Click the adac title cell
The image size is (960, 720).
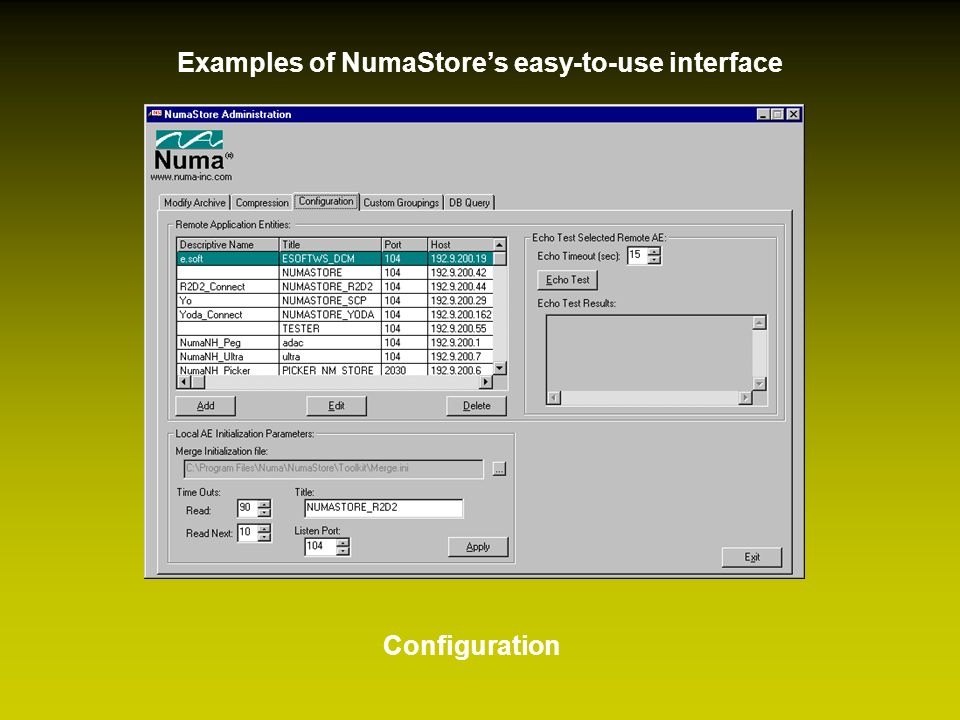tap(330, 343)
